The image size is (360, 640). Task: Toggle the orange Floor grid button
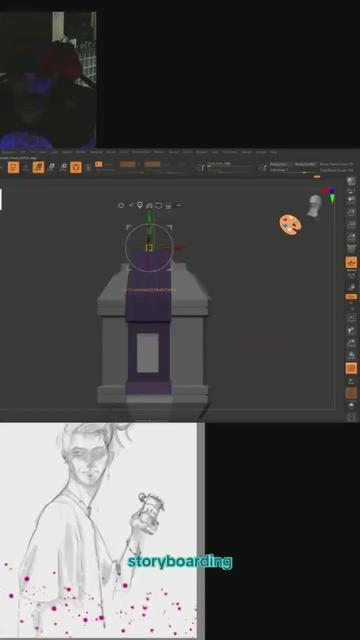point(351,262)
